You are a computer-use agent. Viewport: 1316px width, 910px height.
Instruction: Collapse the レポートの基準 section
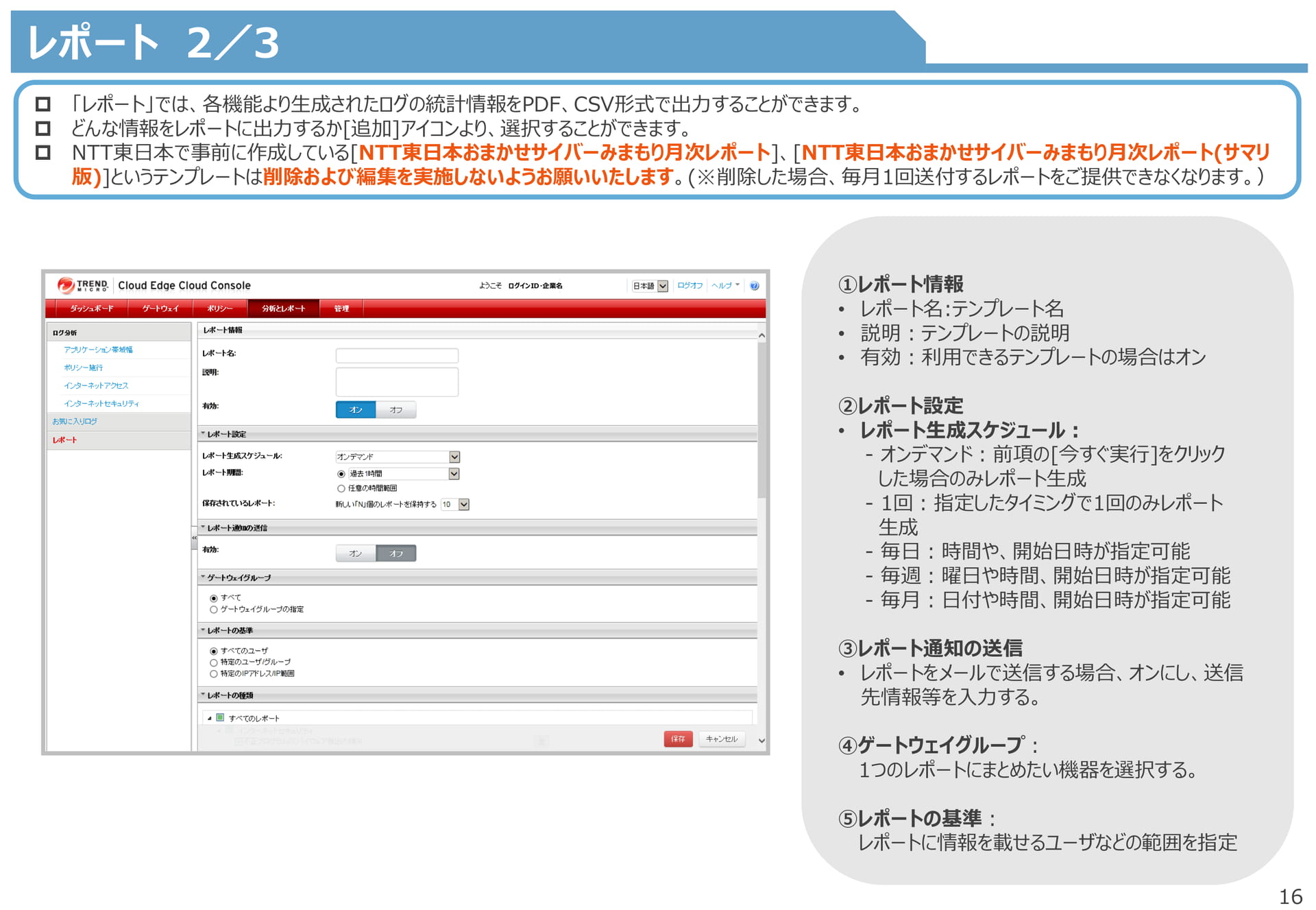[203, 630]
